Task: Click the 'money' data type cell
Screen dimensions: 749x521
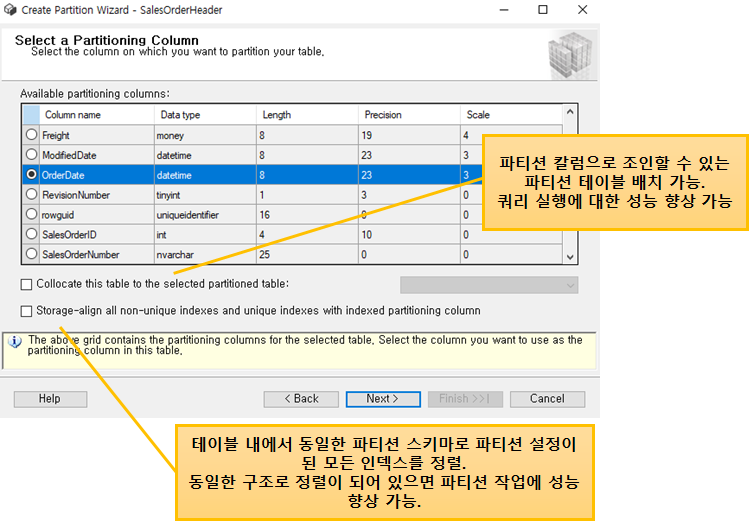Action: tap(205, 135)
